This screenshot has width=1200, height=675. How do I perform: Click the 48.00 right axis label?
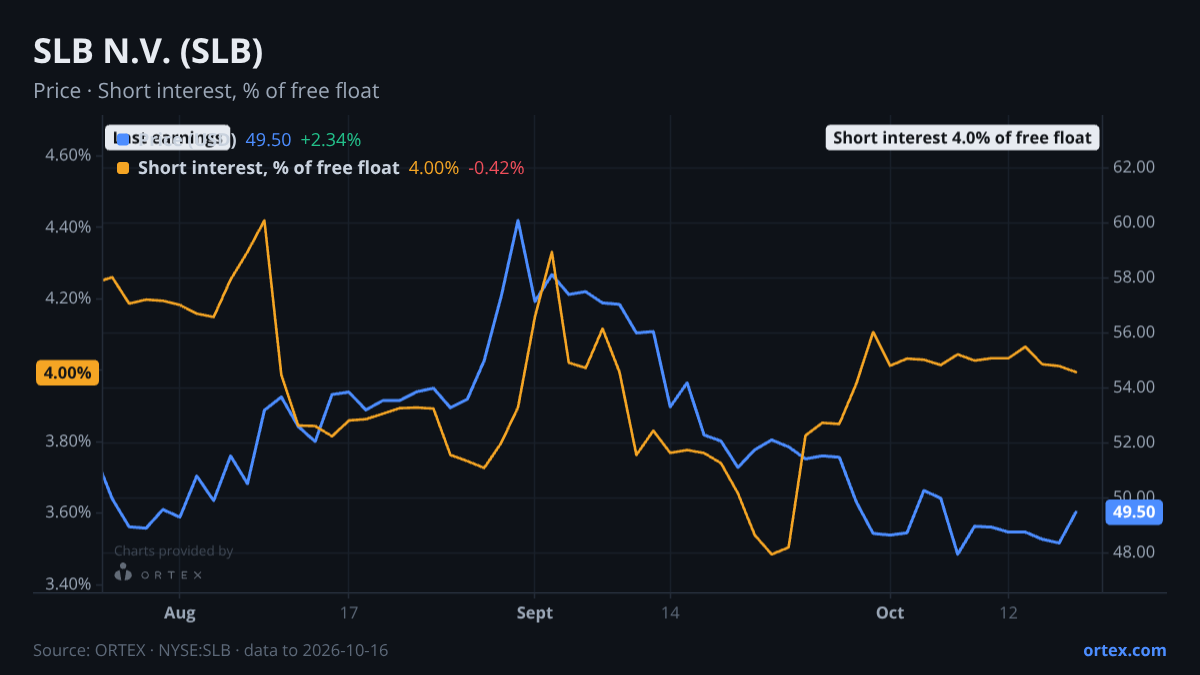[x=1134, y=552]
